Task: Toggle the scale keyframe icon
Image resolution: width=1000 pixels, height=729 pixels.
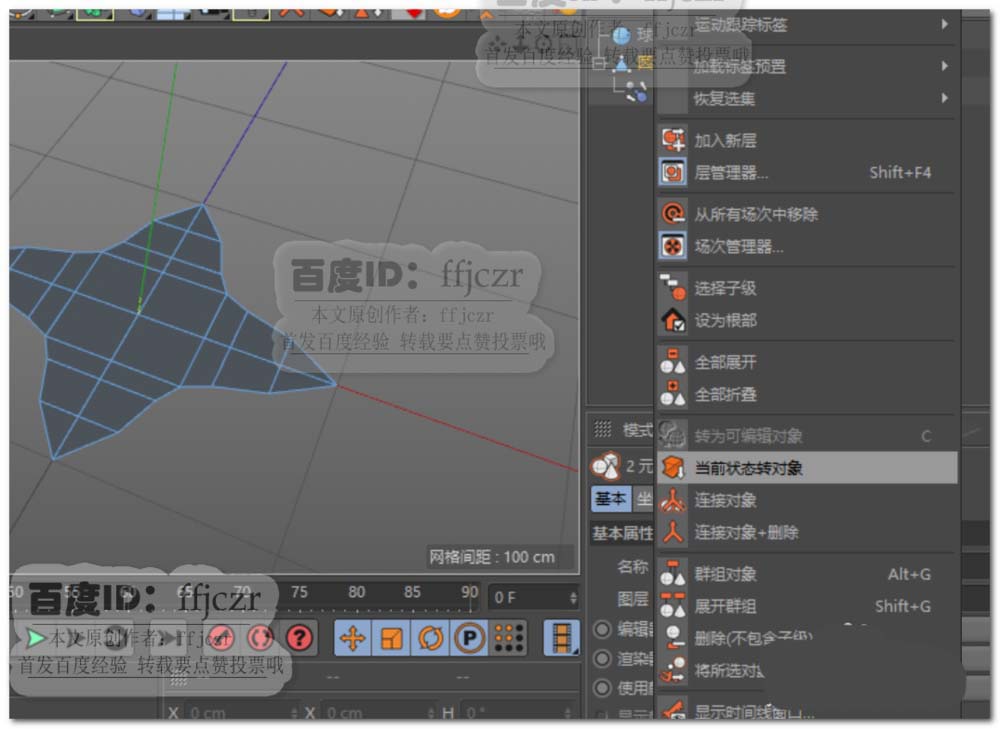Action: [391, 638]
